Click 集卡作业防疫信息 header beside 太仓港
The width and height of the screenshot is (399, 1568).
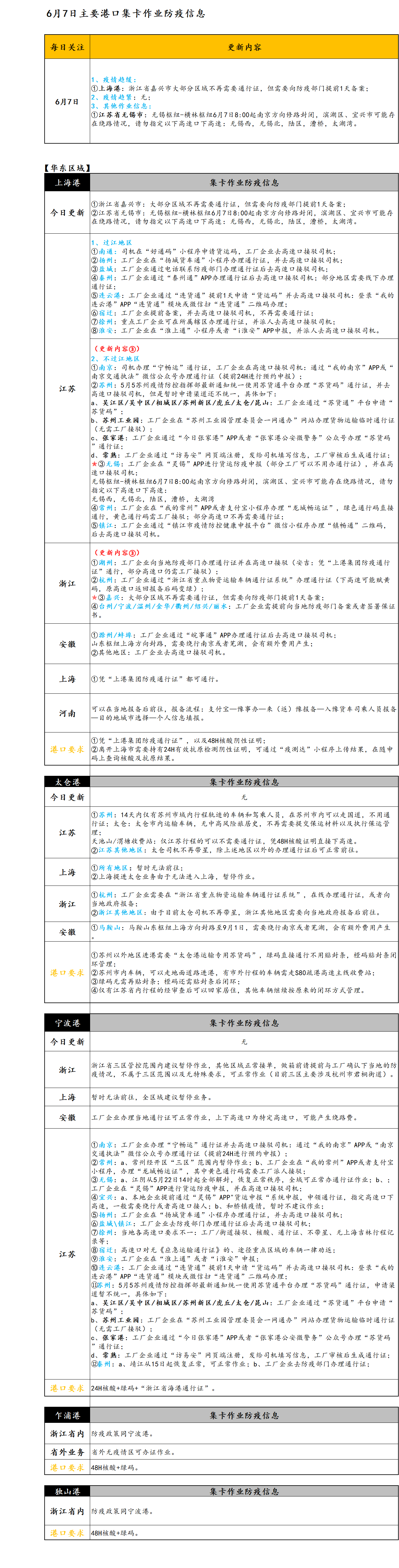click(244, 782)
